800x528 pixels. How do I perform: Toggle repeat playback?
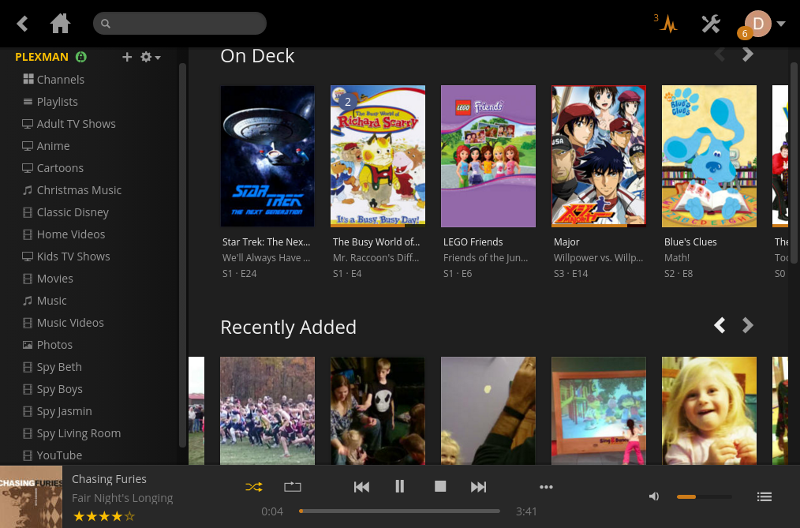click(292, 487)
